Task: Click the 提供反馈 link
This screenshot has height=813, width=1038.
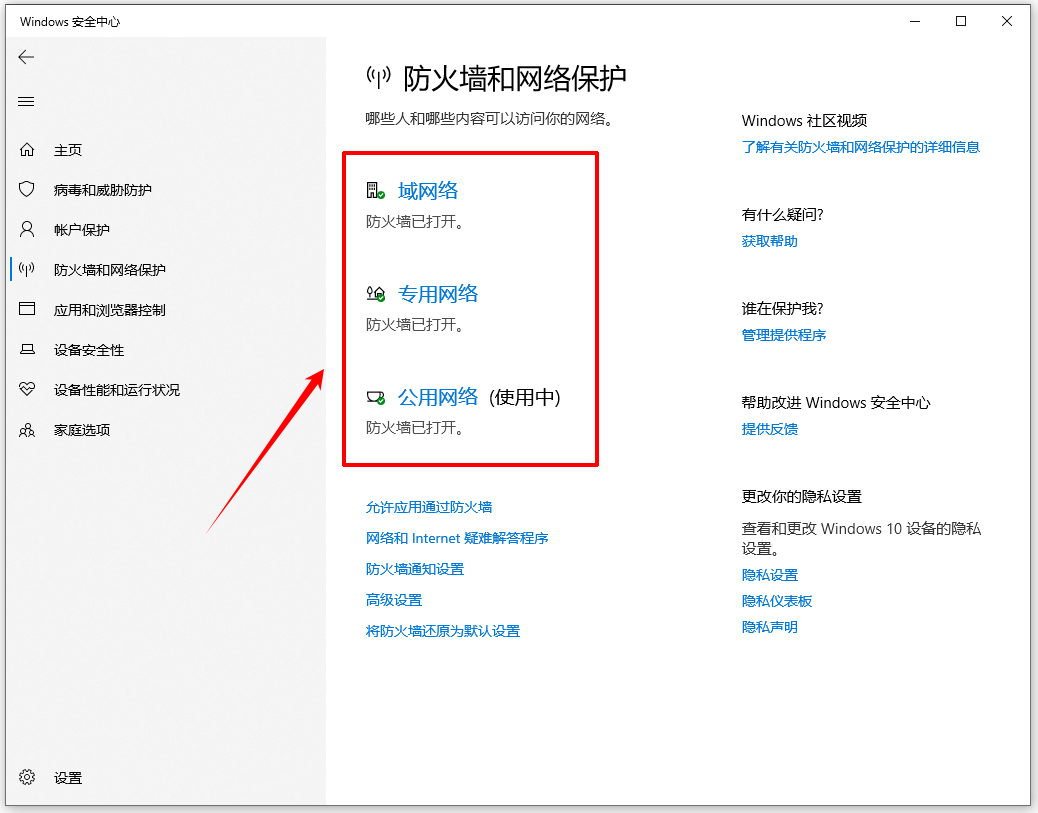Action: 769,429
